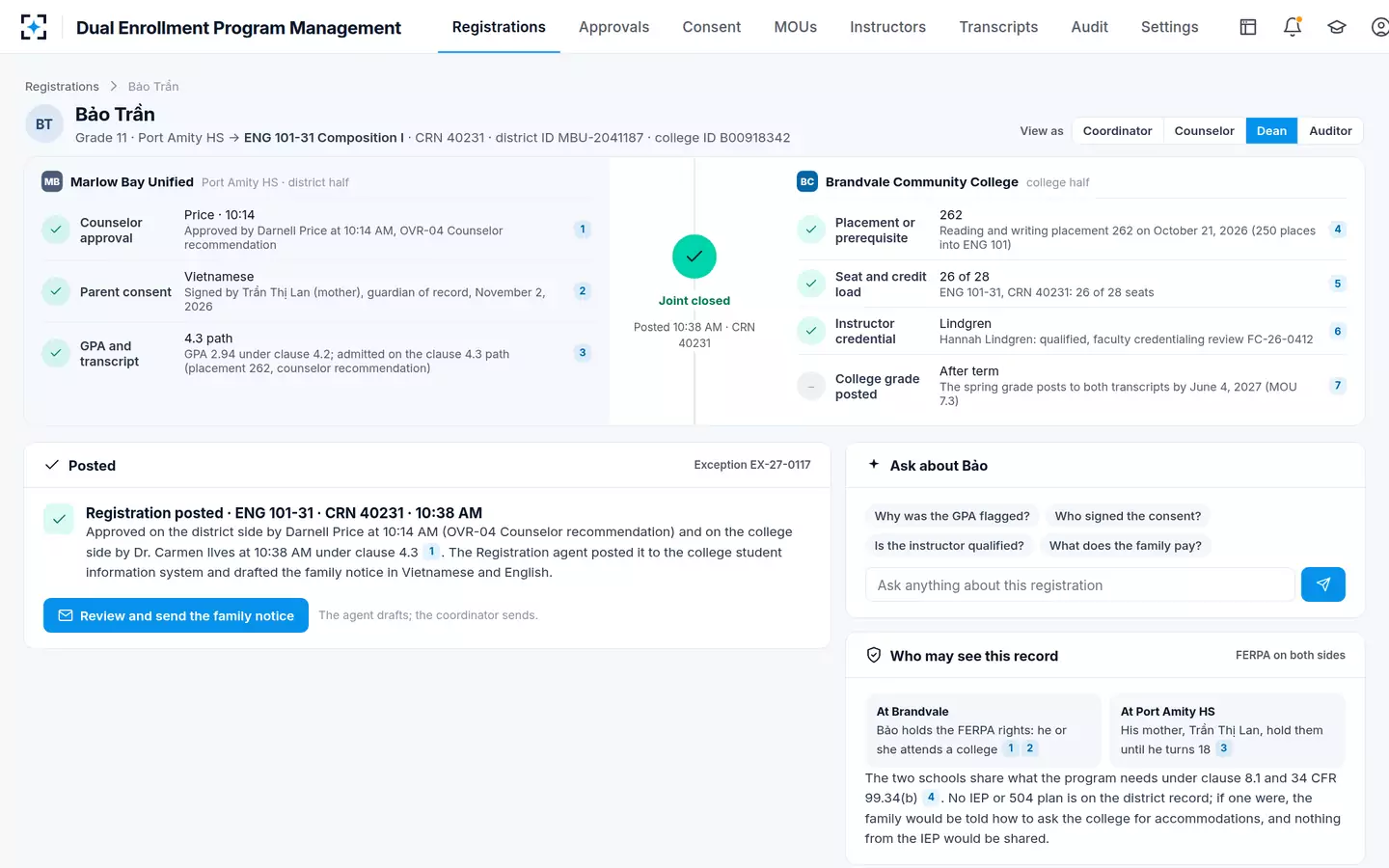Ask 'Who signed the consent?'
Image resolution: width=1389 pixels, height=868 pixels.
click(1128, 516)
